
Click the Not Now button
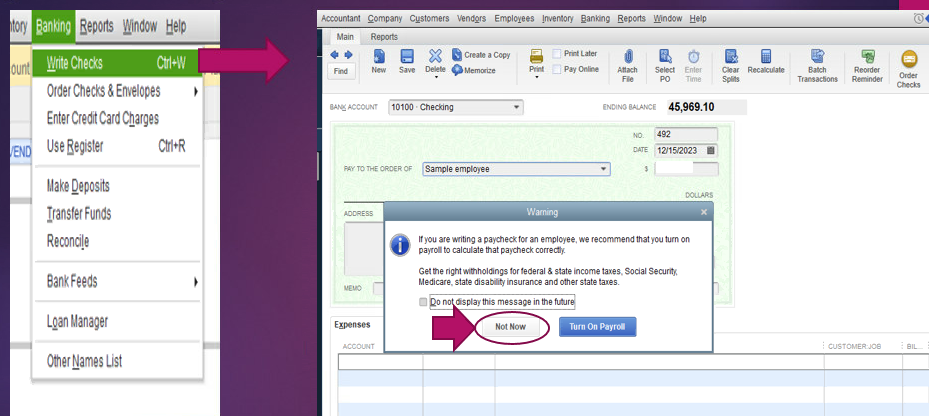[x=510, y=327]
